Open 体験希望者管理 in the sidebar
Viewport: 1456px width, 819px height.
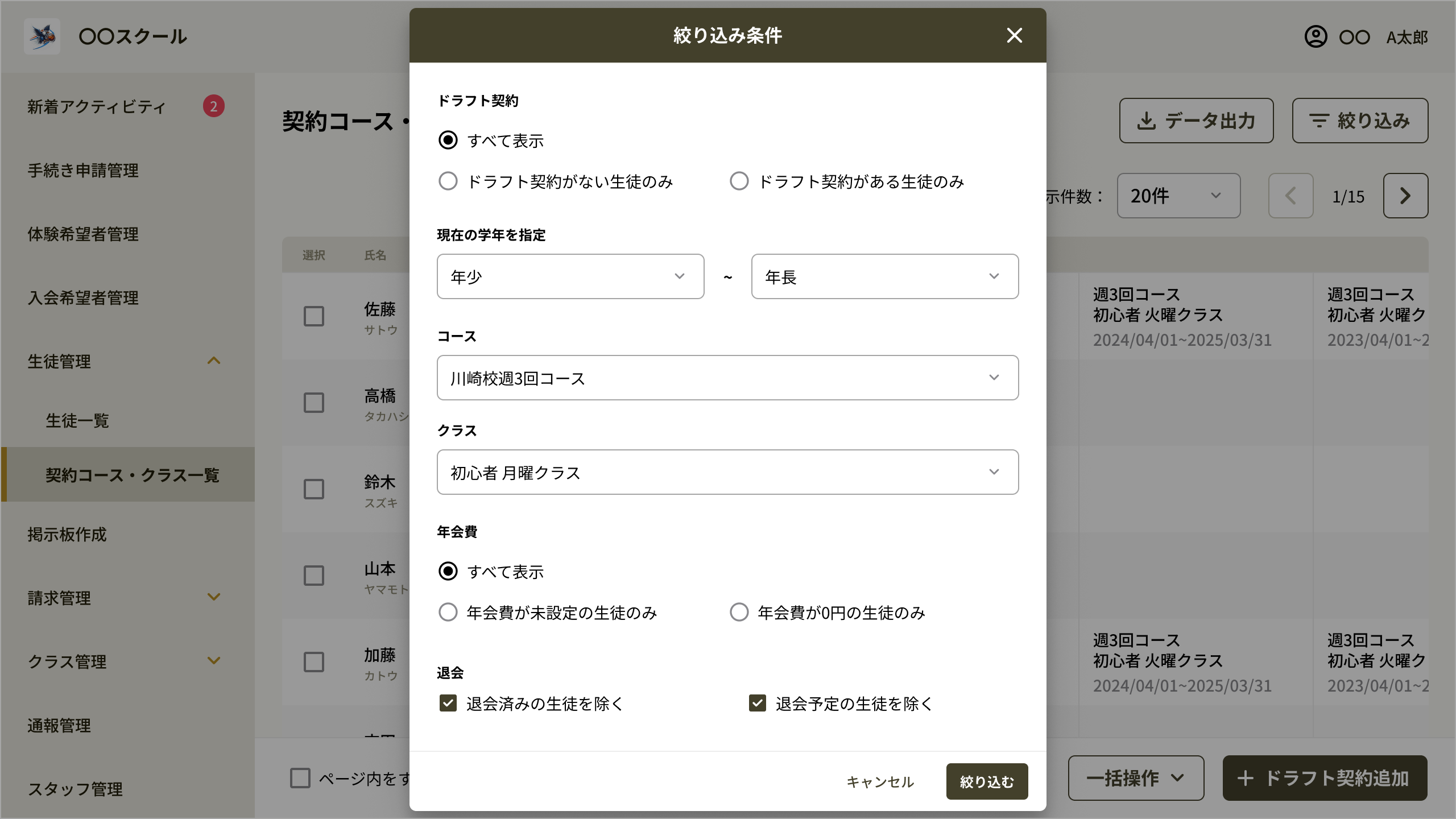(83, 234)
